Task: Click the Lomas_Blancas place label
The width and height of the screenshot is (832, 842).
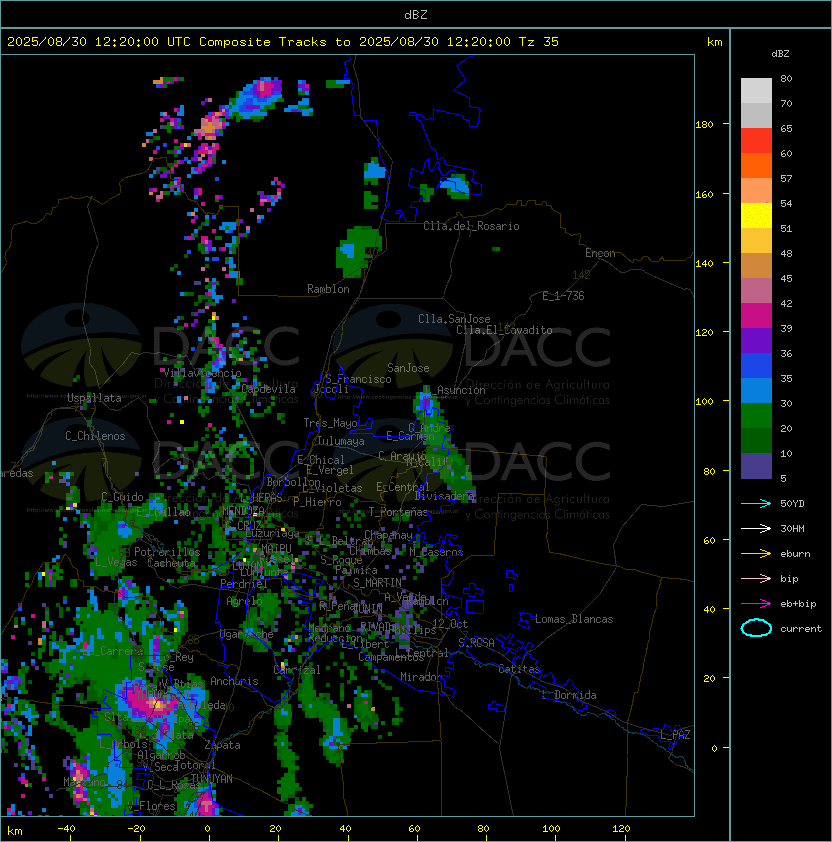Action: coord(574,619)
